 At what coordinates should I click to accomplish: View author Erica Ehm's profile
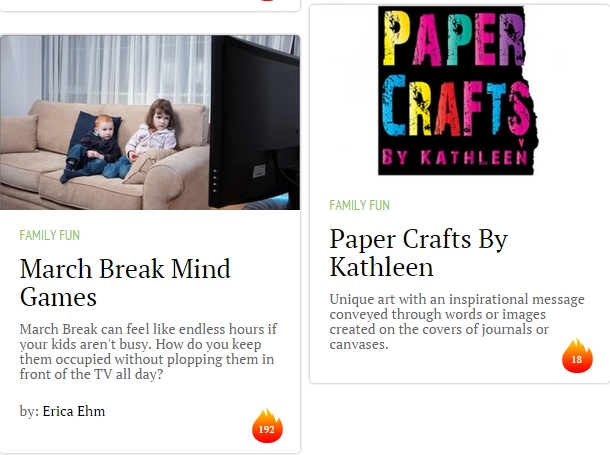pyautogui.click(x=74, y=411)
